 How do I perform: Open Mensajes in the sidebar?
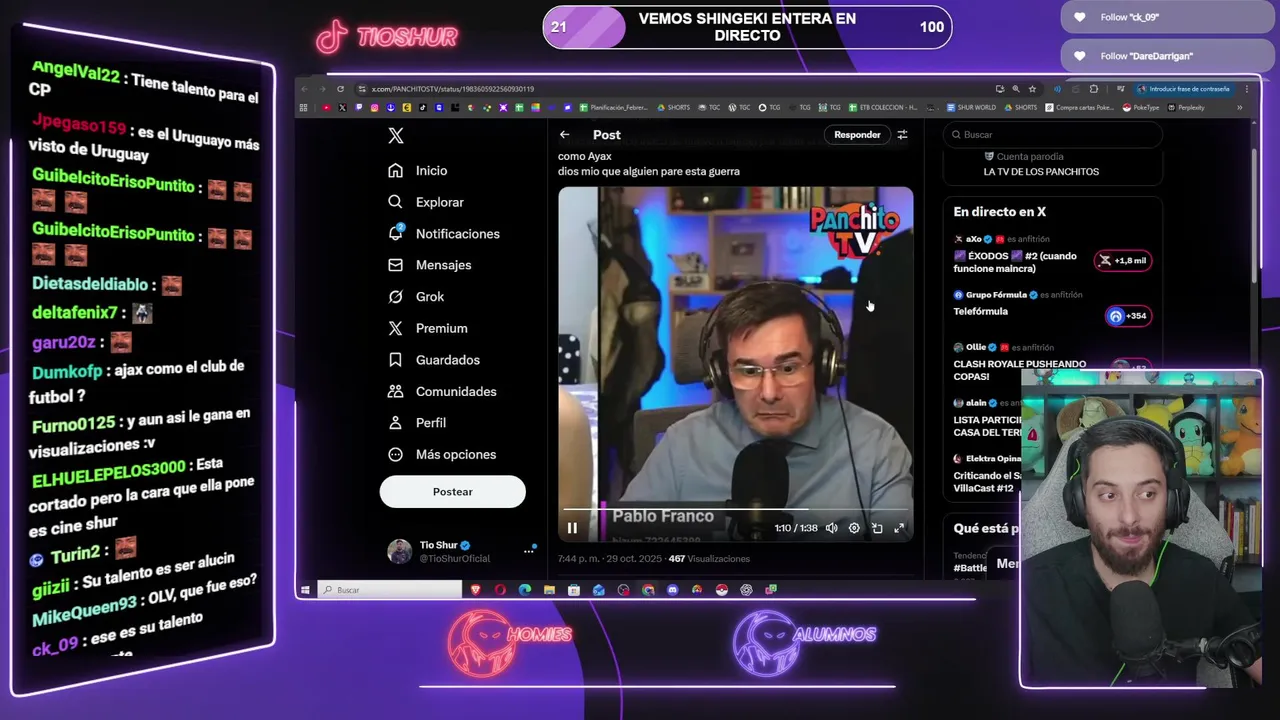(x=429, y=265)
